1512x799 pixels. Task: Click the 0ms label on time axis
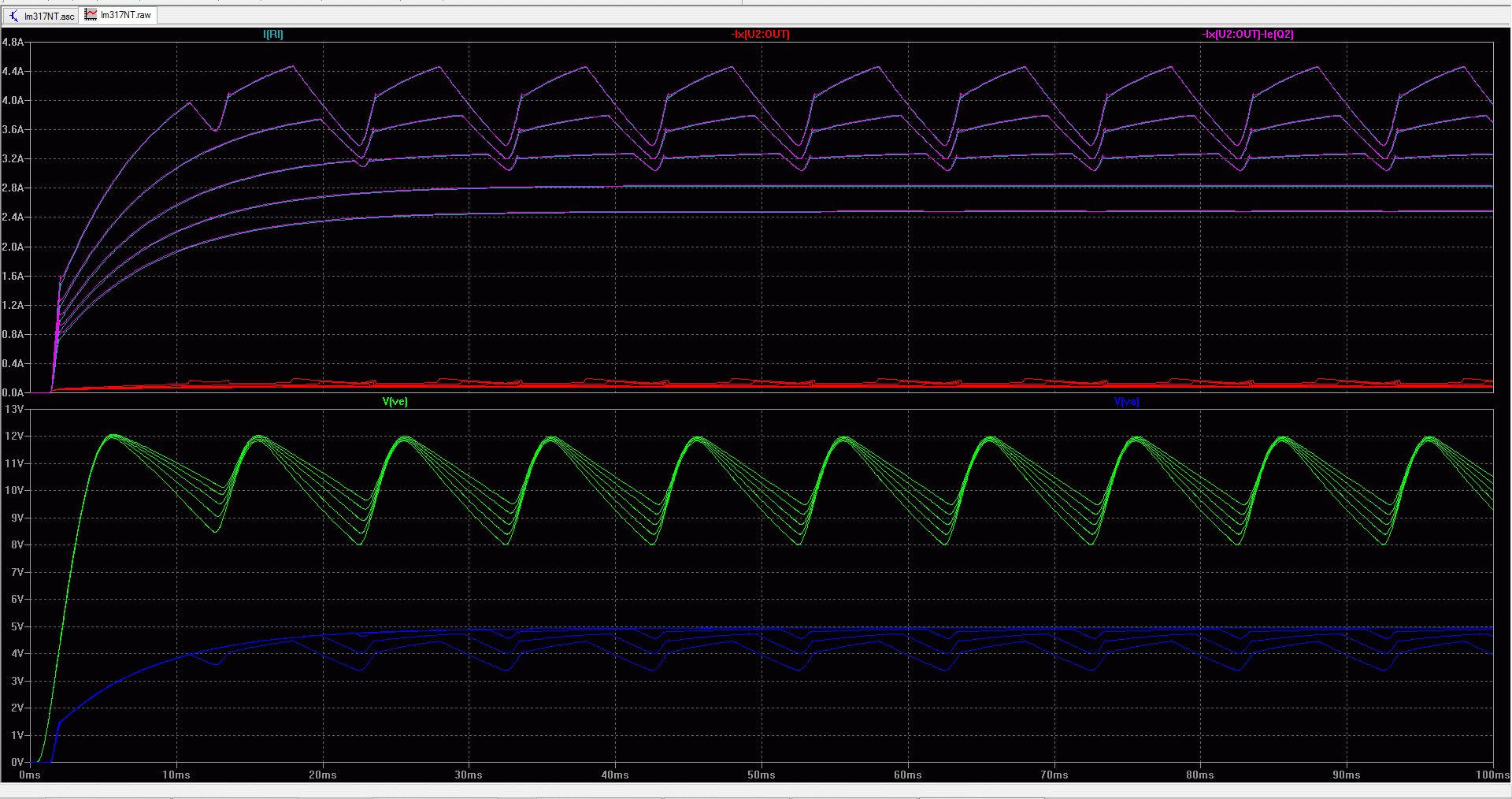click(x=30, y=775)
